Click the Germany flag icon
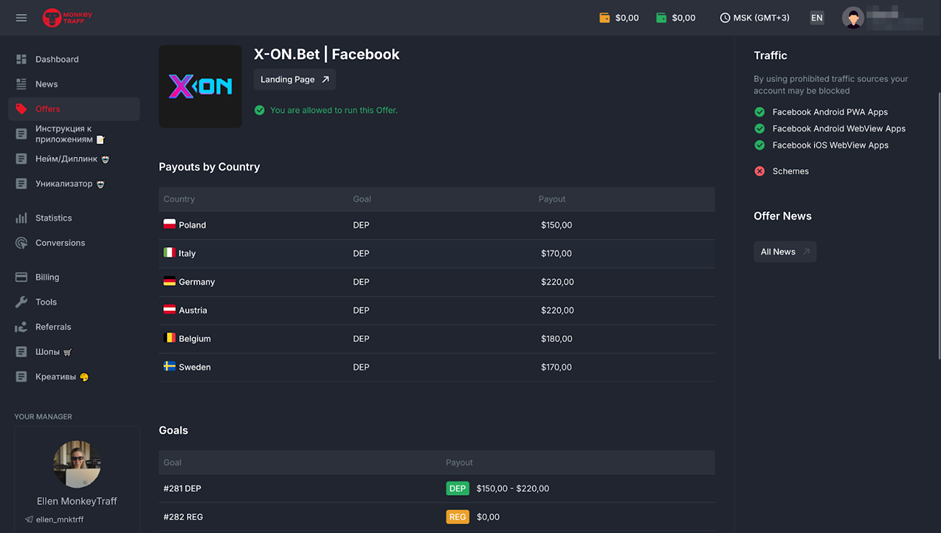The image size is (941, 533). 169,281
